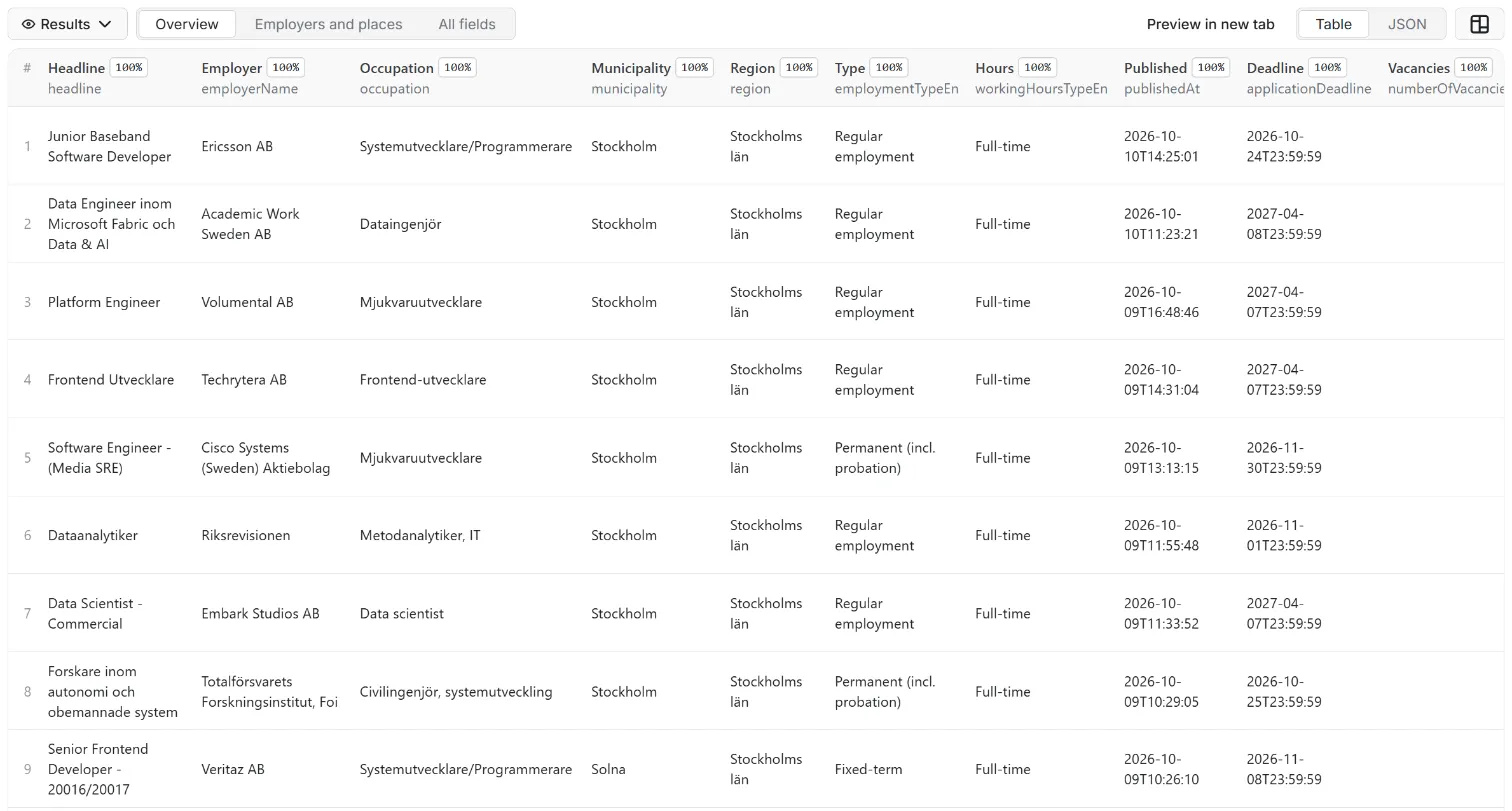The image size is (1512, 811).
Task: Click employer Techrytera AB
Action: pos(244,380)
